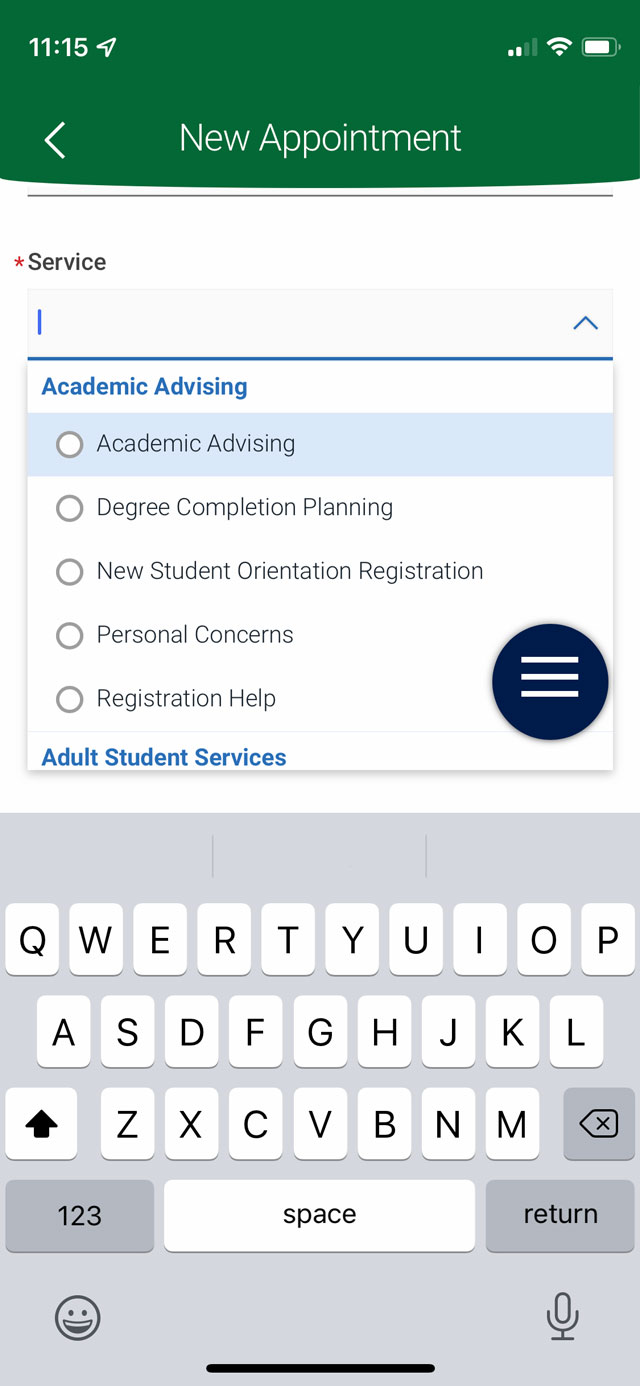
Task: Tap the 123 numbers key
Action: [x=80, y=1215]
